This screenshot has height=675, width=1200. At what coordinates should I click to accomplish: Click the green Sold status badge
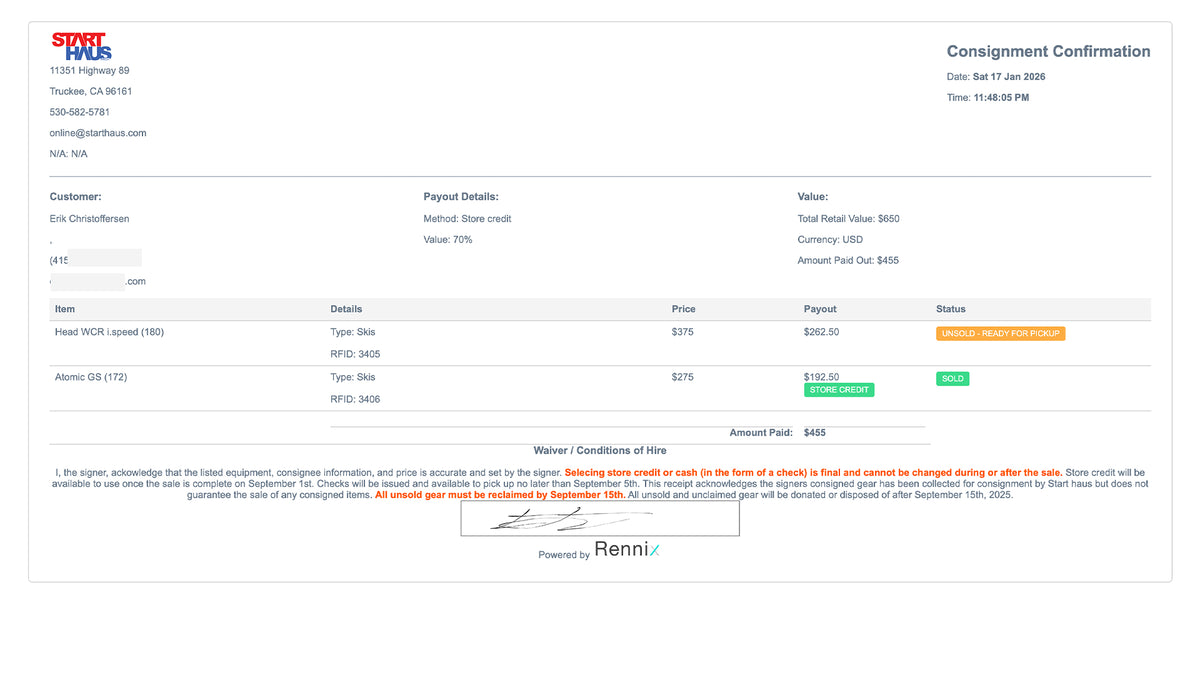(952, 379)
